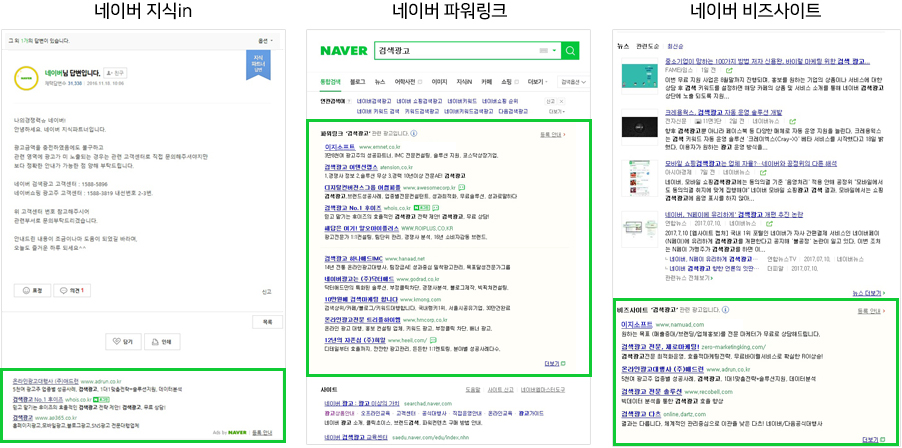Screen dimensions: 902x448
Task: Click the NAVER logo beside the search box
Action: point(343,51)
